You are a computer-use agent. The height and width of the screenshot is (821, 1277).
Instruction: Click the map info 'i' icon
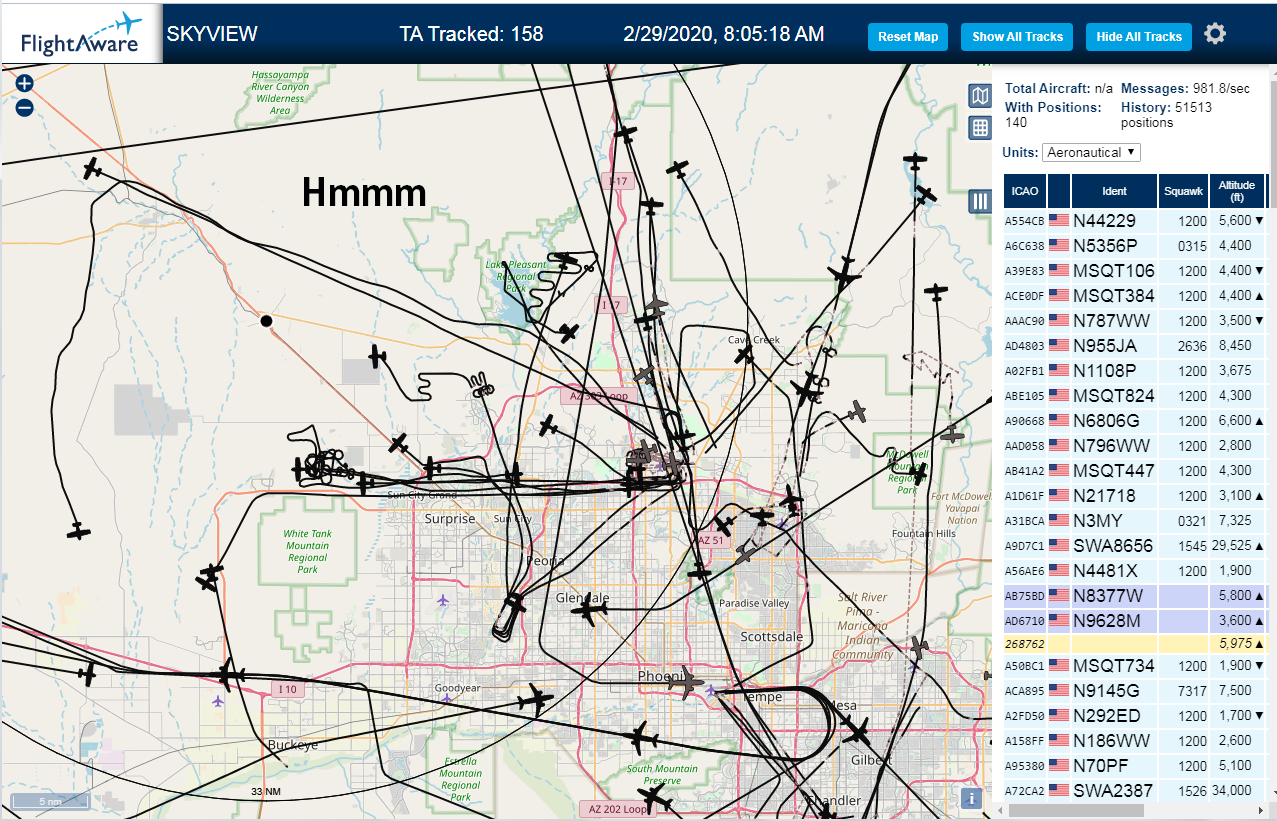click(970, 797)
